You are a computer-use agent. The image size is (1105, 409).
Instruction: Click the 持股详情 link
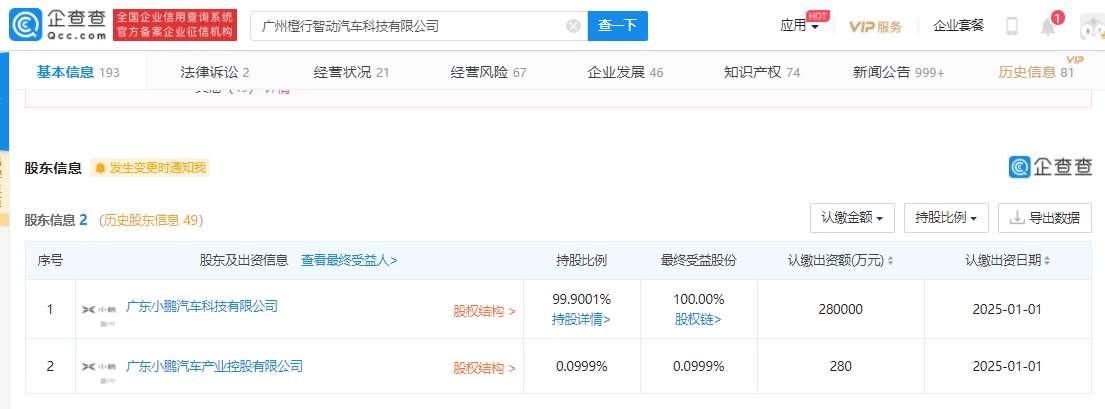pyautogui.click(x=581, y=319)
